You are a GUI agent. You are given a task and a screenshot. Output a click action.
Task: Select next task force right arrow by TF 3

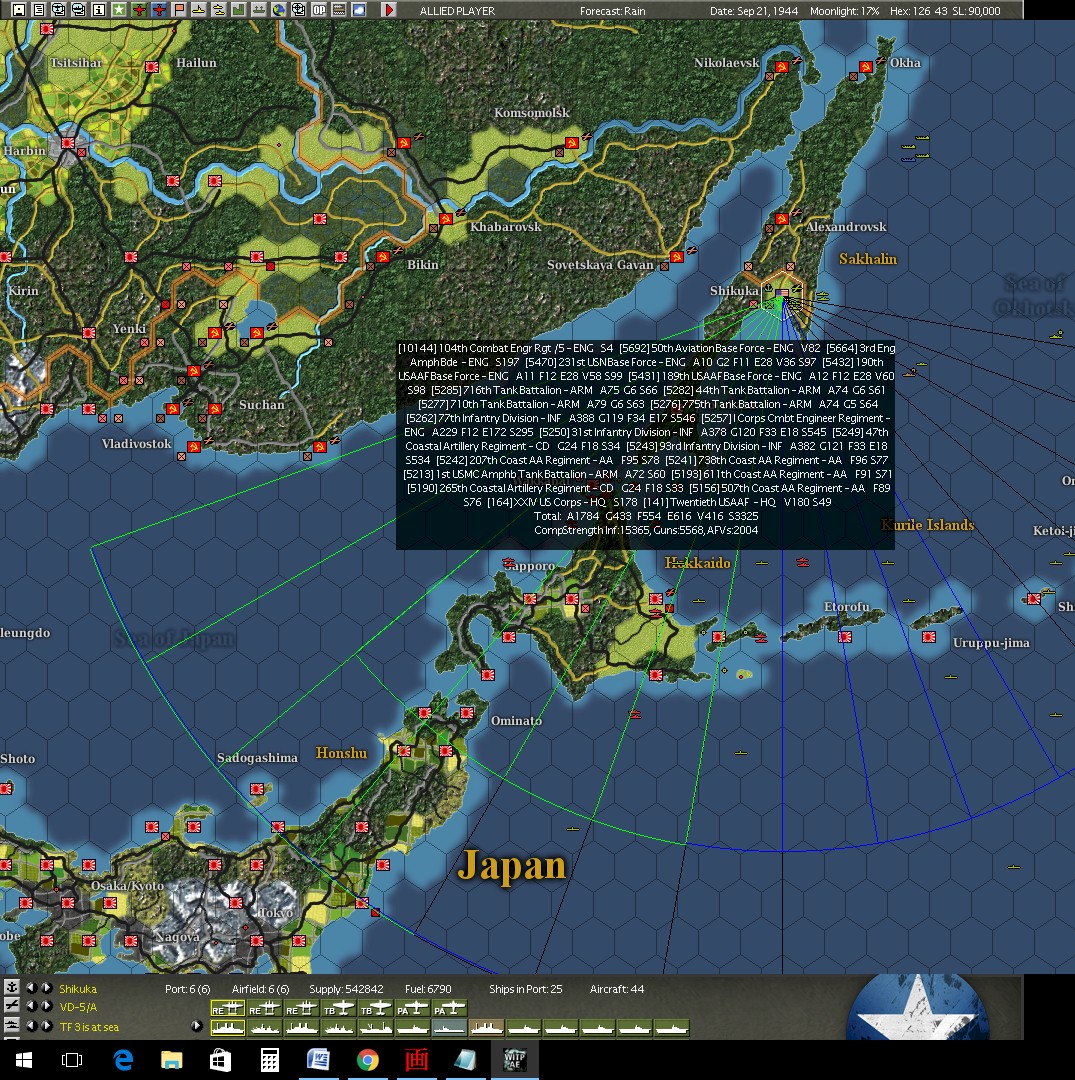(47, 1026)
